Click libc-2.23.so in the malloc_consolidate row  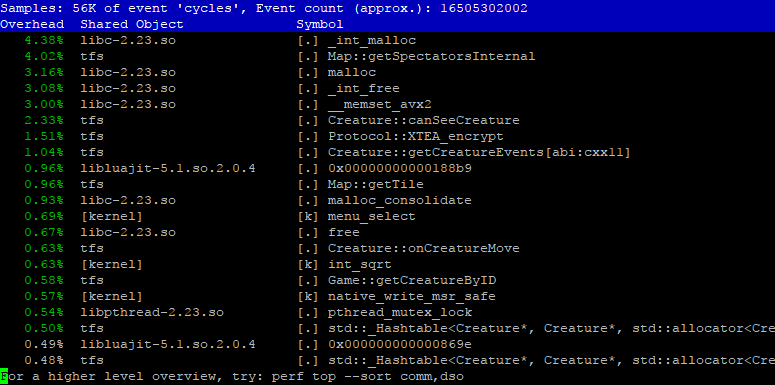coord(128,201)
